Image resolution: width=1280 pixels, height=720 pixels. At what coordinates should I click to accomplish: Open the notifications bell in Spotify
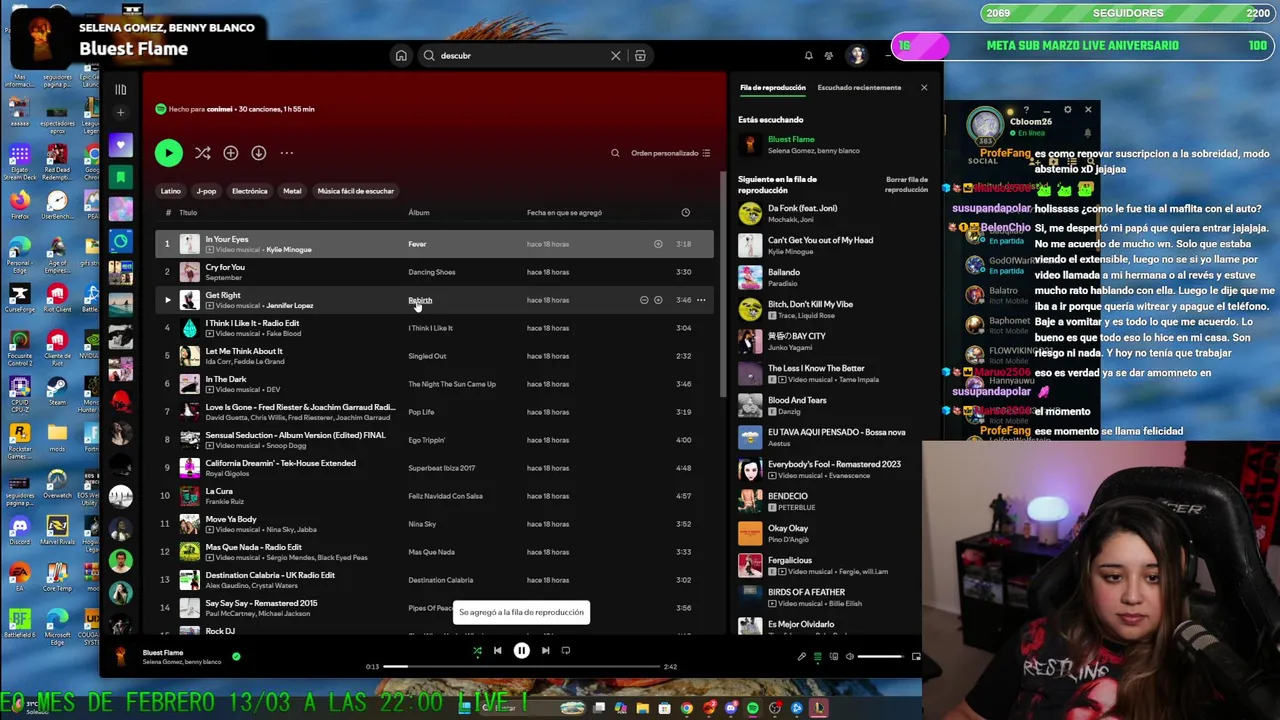point(808,56)
